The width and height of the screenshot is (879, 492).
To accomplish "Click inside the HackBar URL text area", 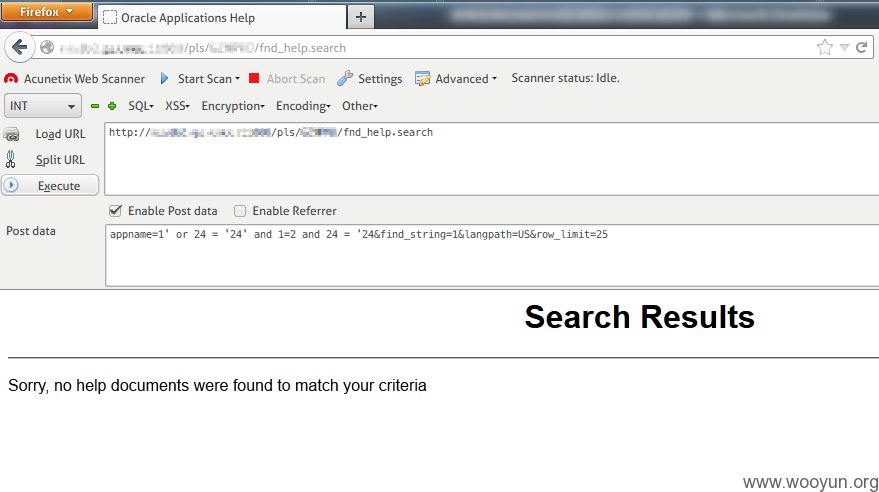I will tap(492, 159).
